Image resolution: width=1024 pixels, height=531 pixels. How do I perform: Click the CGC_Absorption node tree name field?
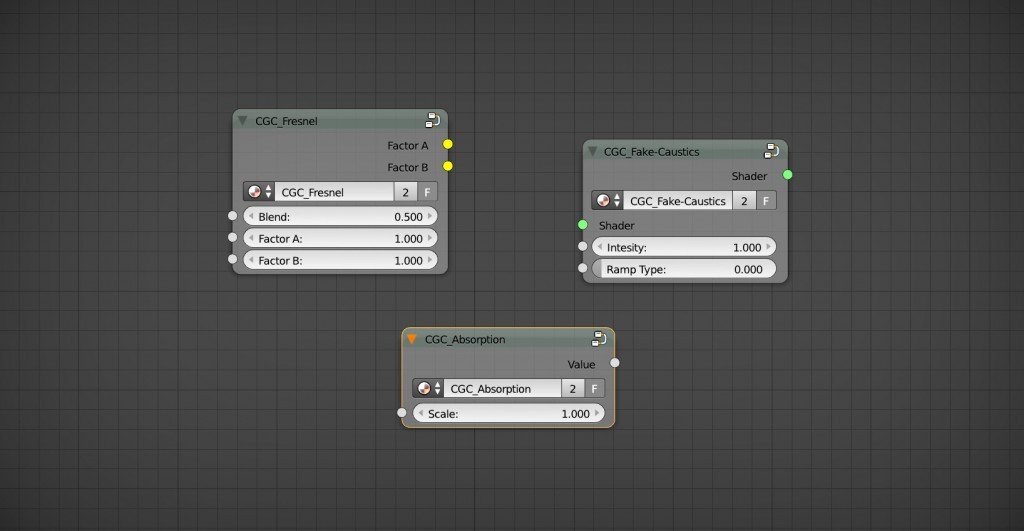[502, 389]
